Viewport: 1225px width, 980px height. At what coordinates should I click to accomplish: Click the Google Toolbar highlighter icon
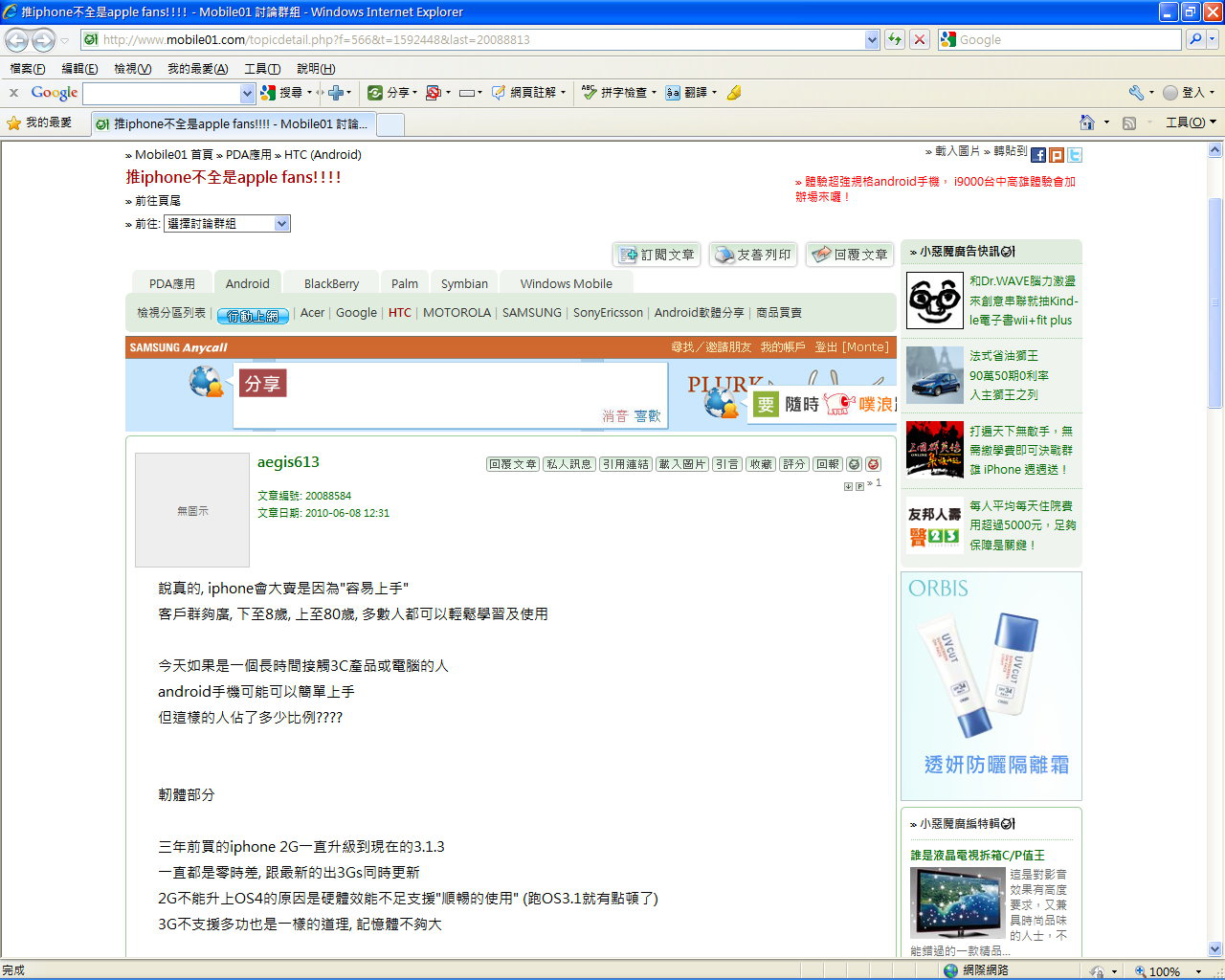click(x=734, y=93)
